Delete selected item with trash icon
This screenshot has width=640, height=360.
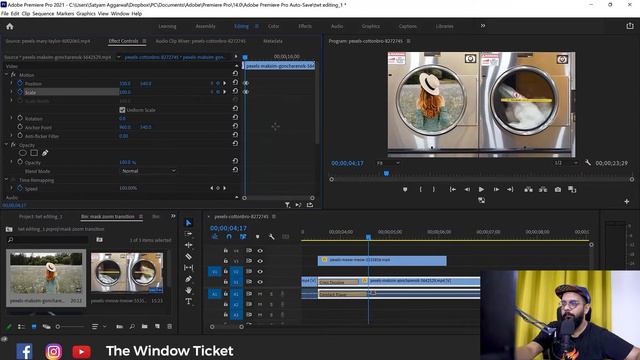click(x=169, y=327)
